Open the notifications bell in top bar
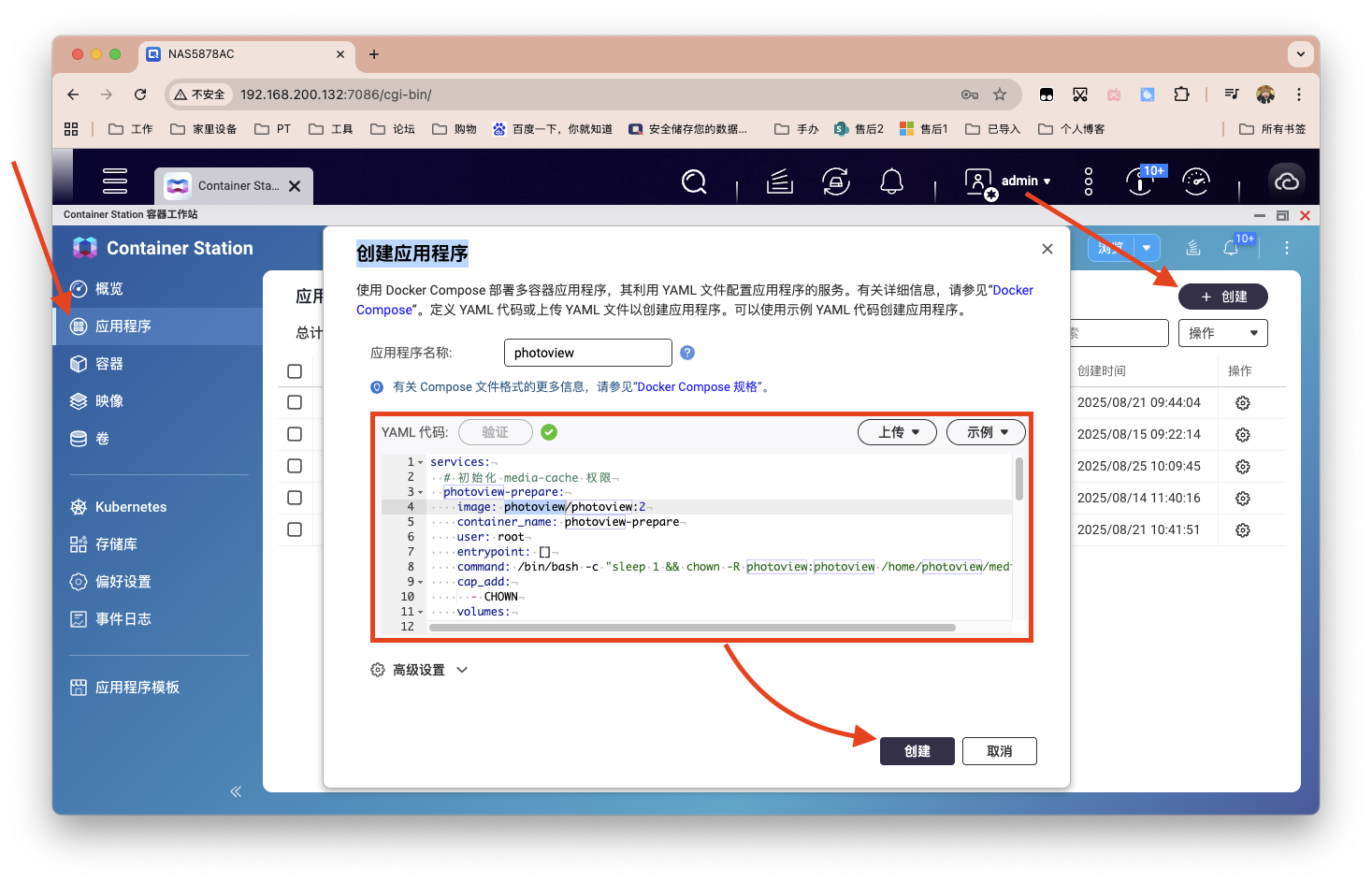 coord(891,181)
